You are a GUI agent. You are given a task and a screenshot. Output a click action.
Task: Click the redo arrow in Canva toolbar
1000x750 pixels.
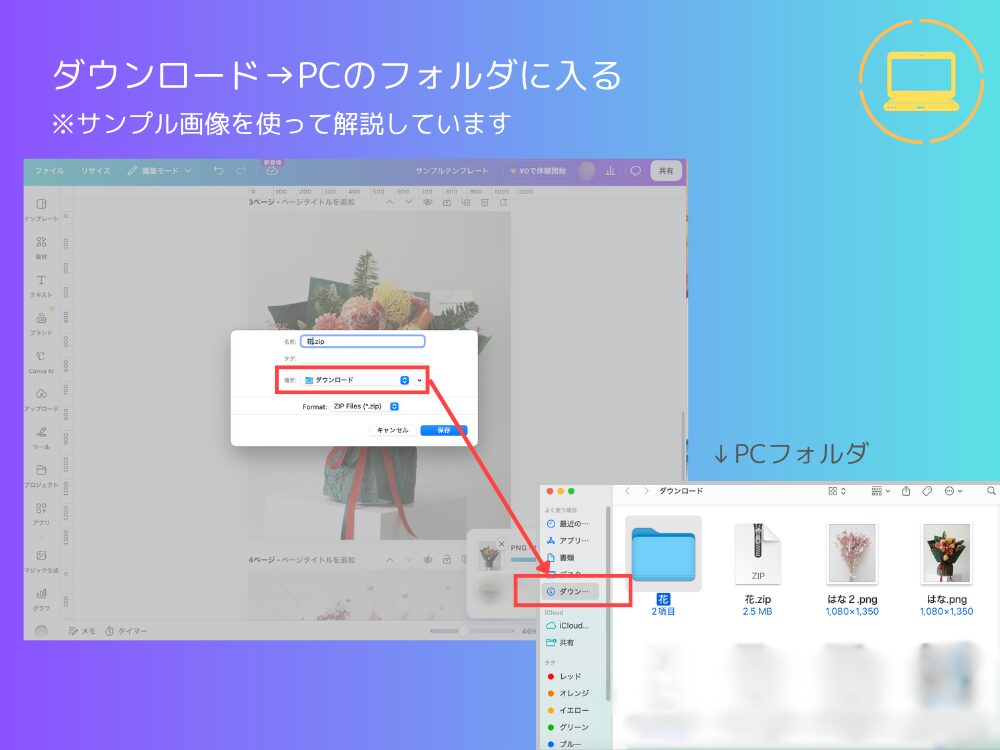click(241, 170)
